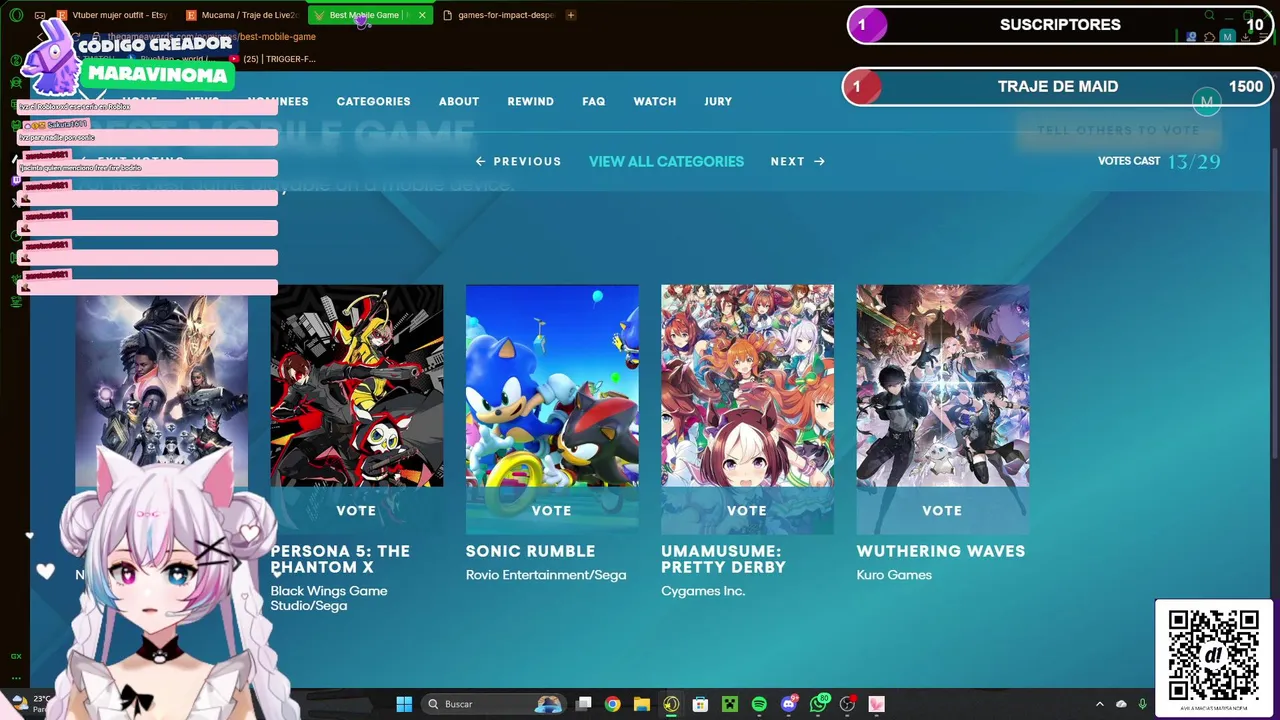Open GX Corner icon beside Opera logo
Viewport: 1280px width, 720px height.
39,15
